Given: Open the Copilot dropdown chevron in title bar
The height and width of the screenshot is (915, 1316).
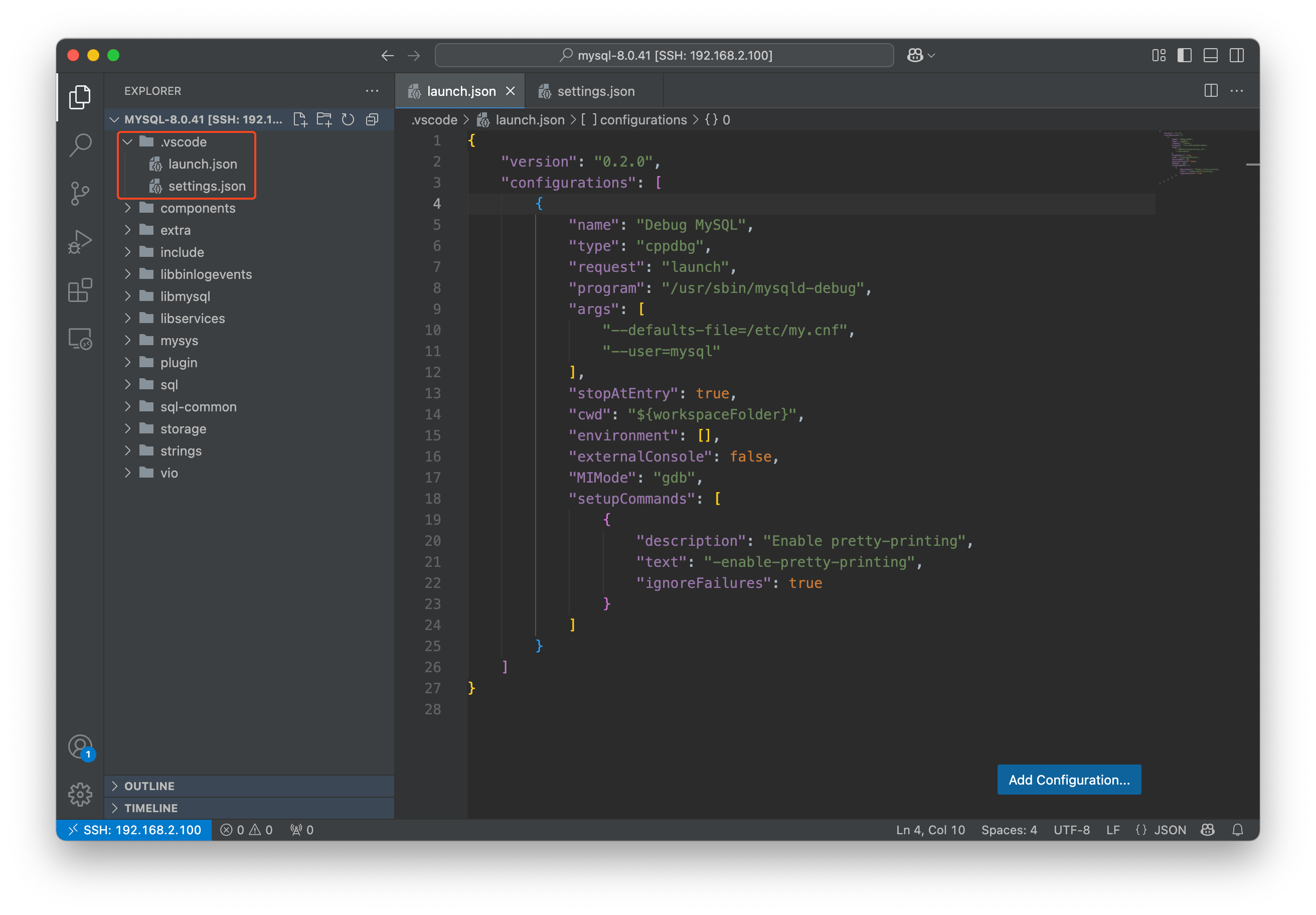Looking at the screenshot, I should (931, 56).
